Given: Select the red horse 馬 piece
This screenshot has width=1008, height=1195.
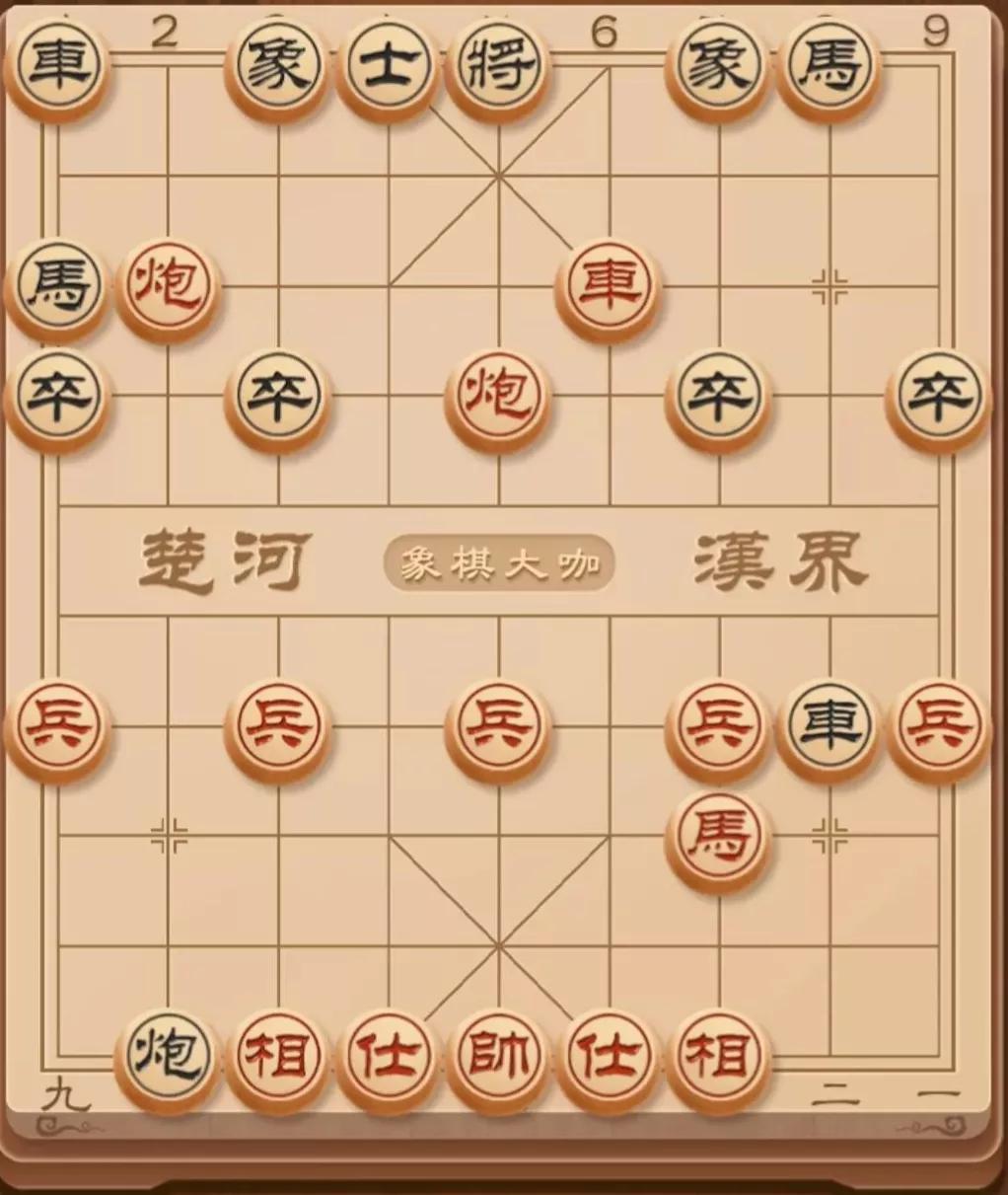Looking at the screenshot, I should click(x=719, y=839).
